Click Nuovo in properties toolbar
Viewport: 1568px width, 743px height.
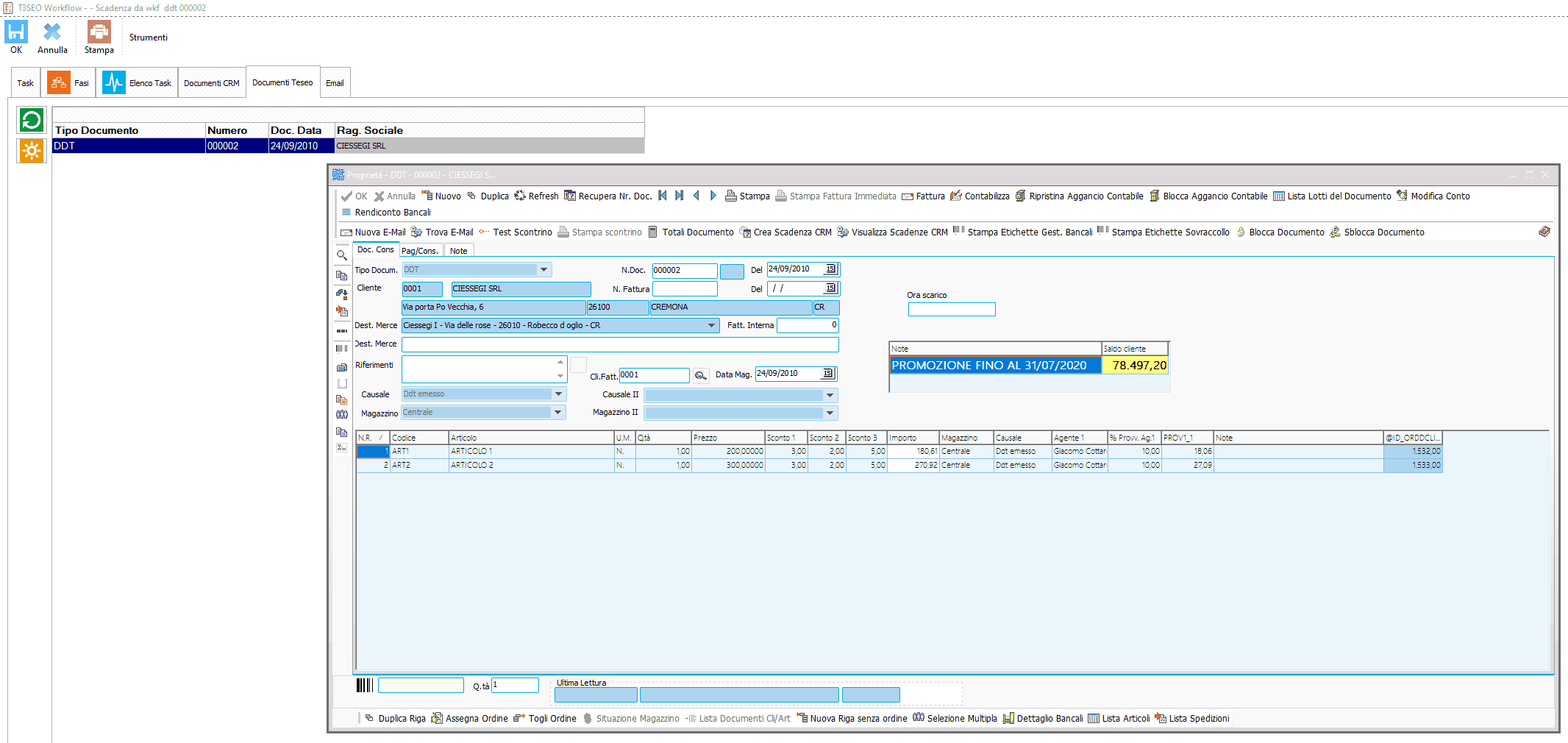point(441,196)
